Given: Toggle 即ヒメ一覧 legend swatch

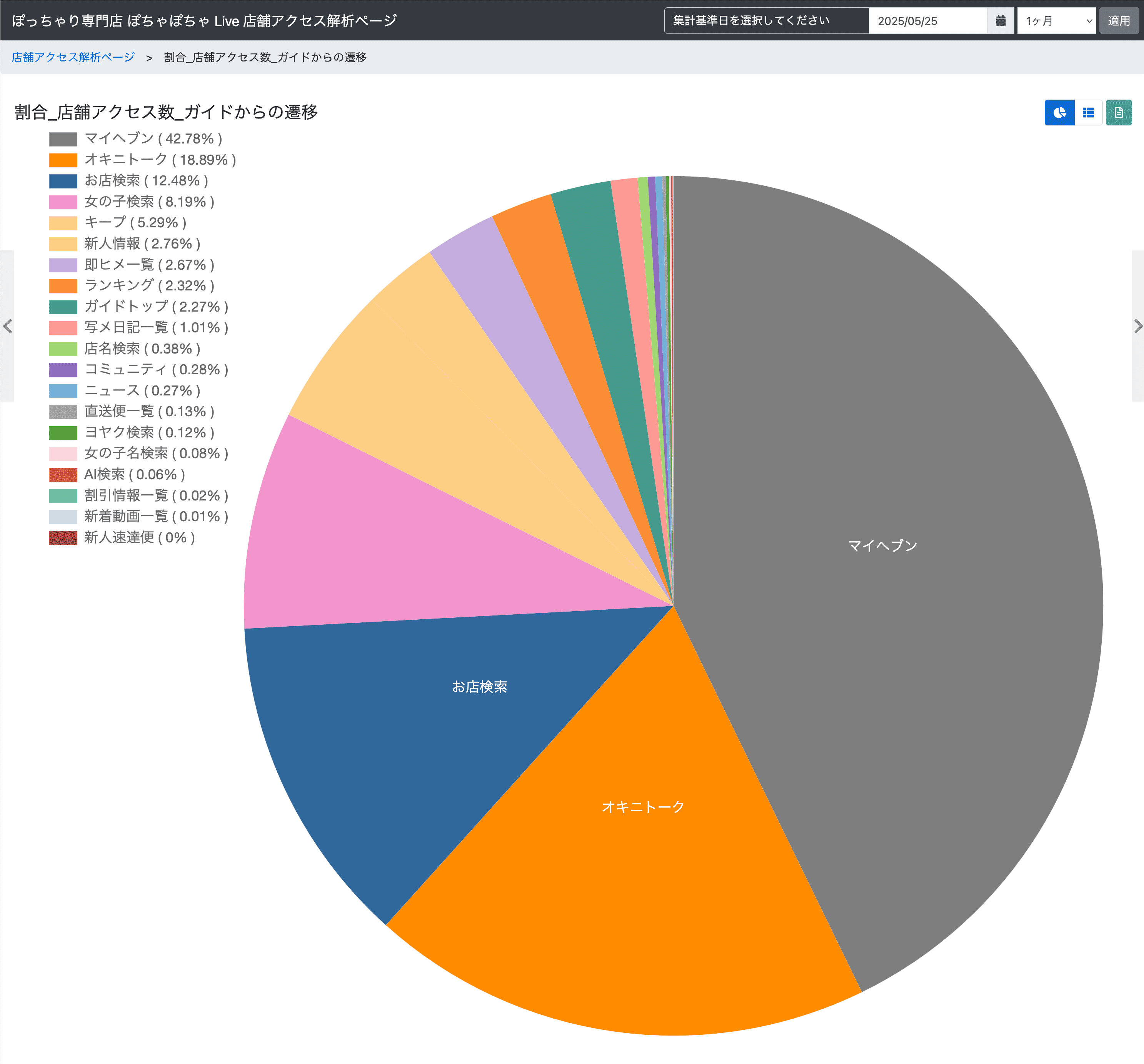Looking at the screenshot, I should pos(63,265).
